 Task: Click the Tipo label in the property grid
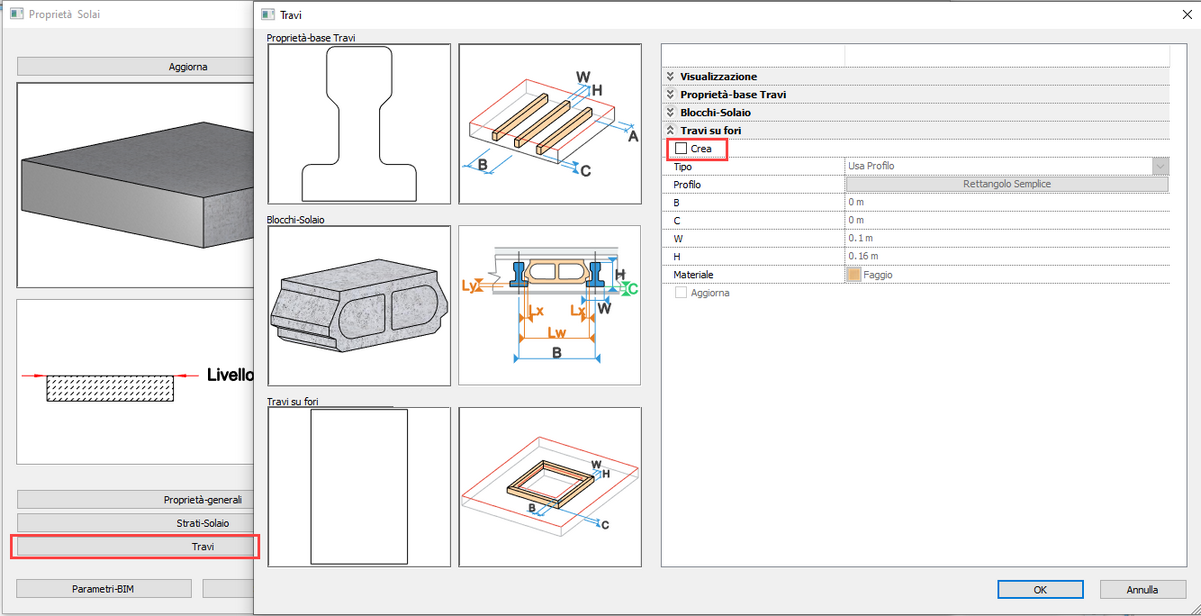pos(682,167)
